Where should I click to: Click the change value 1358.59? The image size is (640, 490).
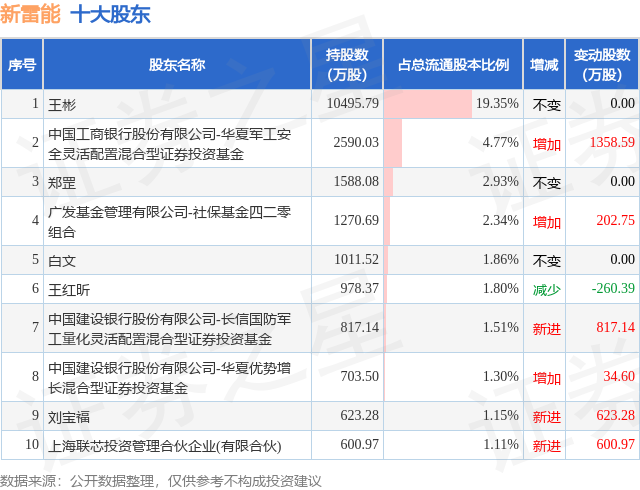click(612, 143)
